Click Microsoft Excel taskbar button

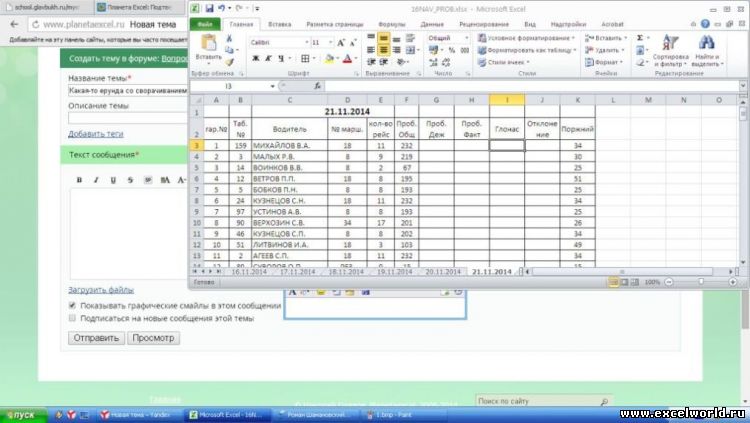pos(225,415)
